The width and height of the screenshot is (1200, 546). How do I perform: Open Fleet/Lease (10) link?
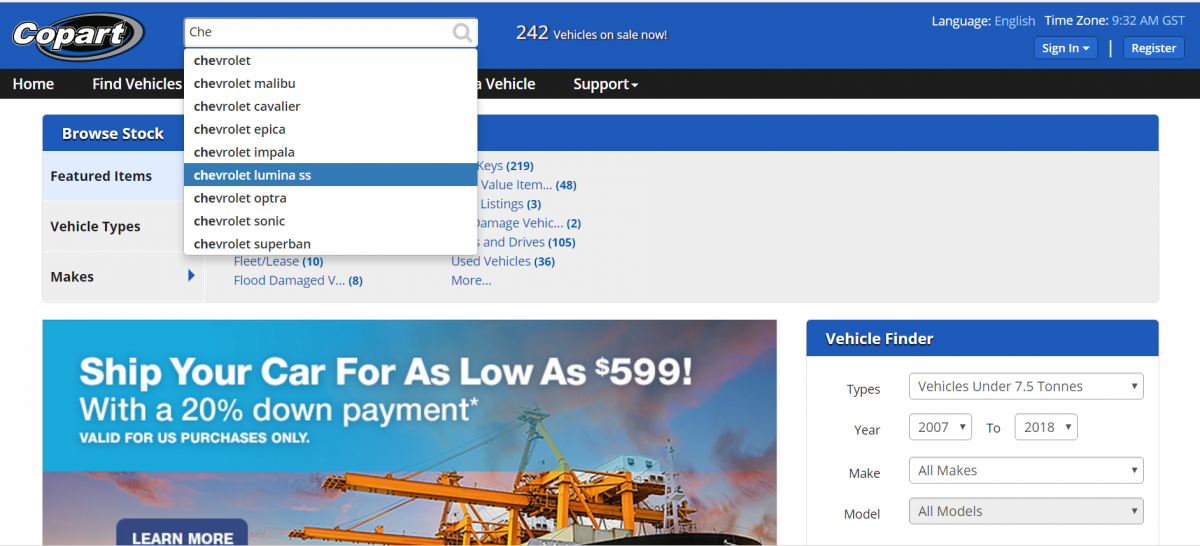[278, 261]
